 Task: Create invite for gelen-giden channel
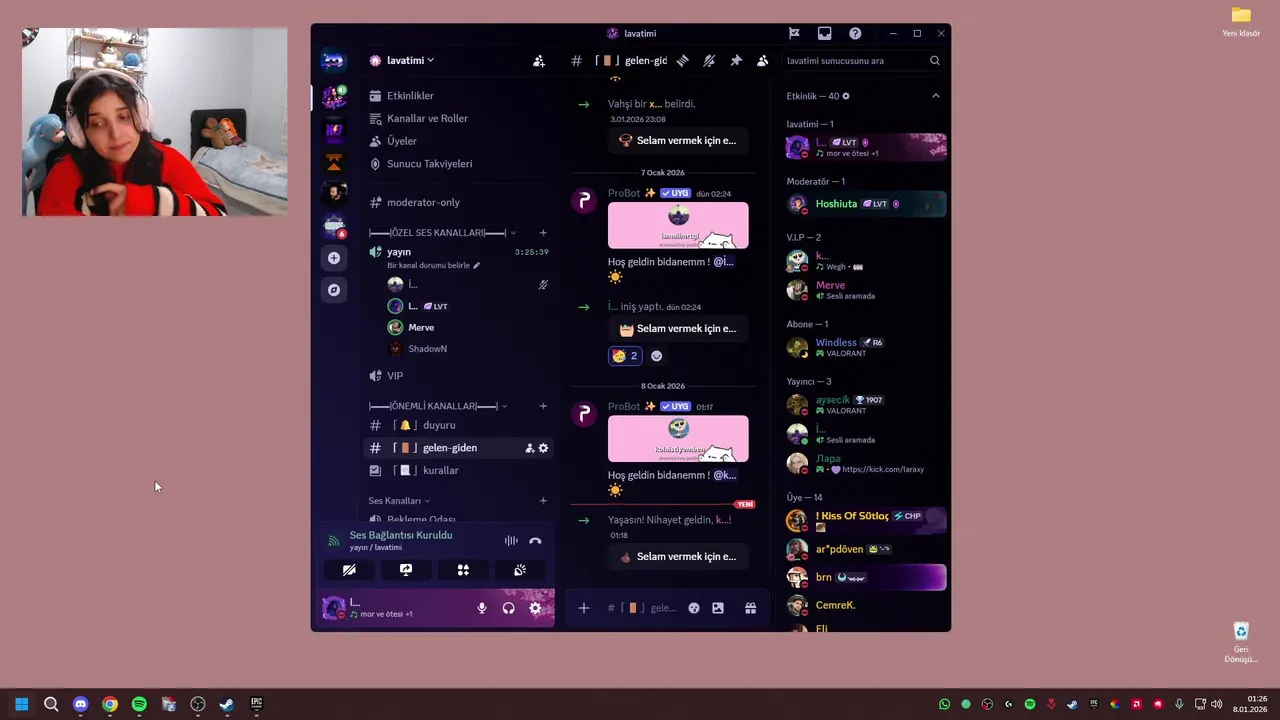[530, 448]
